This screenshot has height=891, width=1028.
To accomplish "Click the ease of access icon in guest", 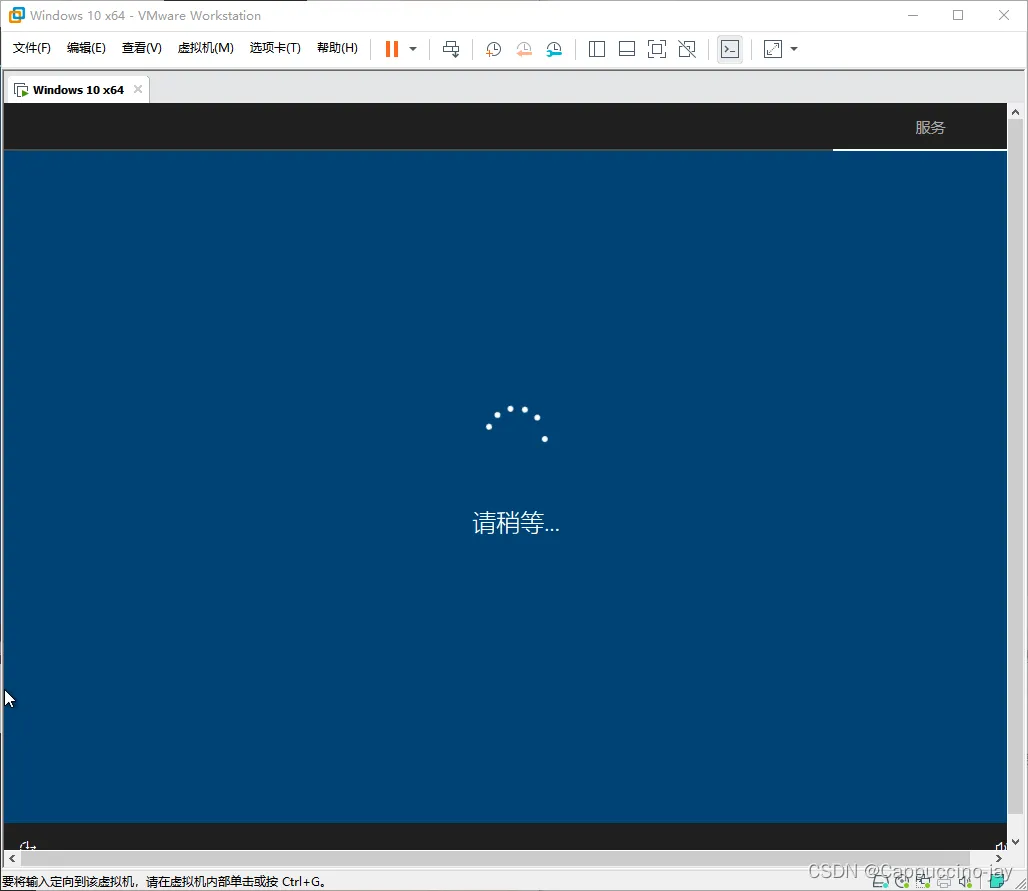I will click(x=28, y=845).
